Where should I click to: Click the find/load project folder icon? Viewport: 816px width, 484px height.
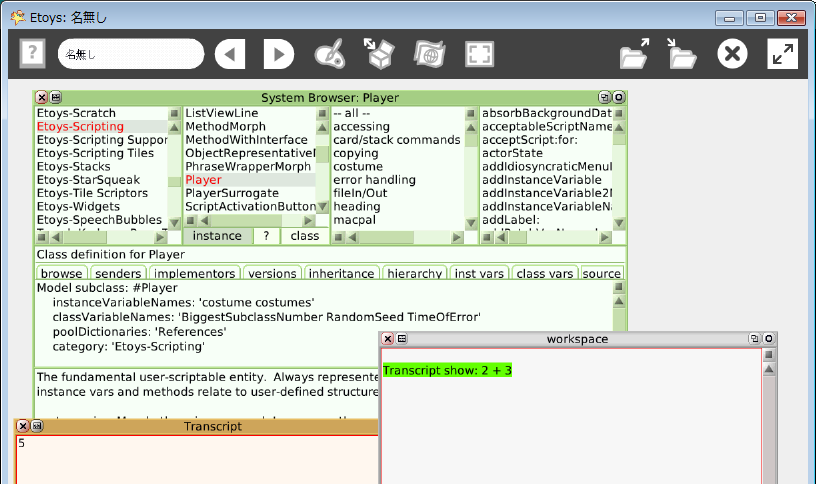click(x=634, y=54)
